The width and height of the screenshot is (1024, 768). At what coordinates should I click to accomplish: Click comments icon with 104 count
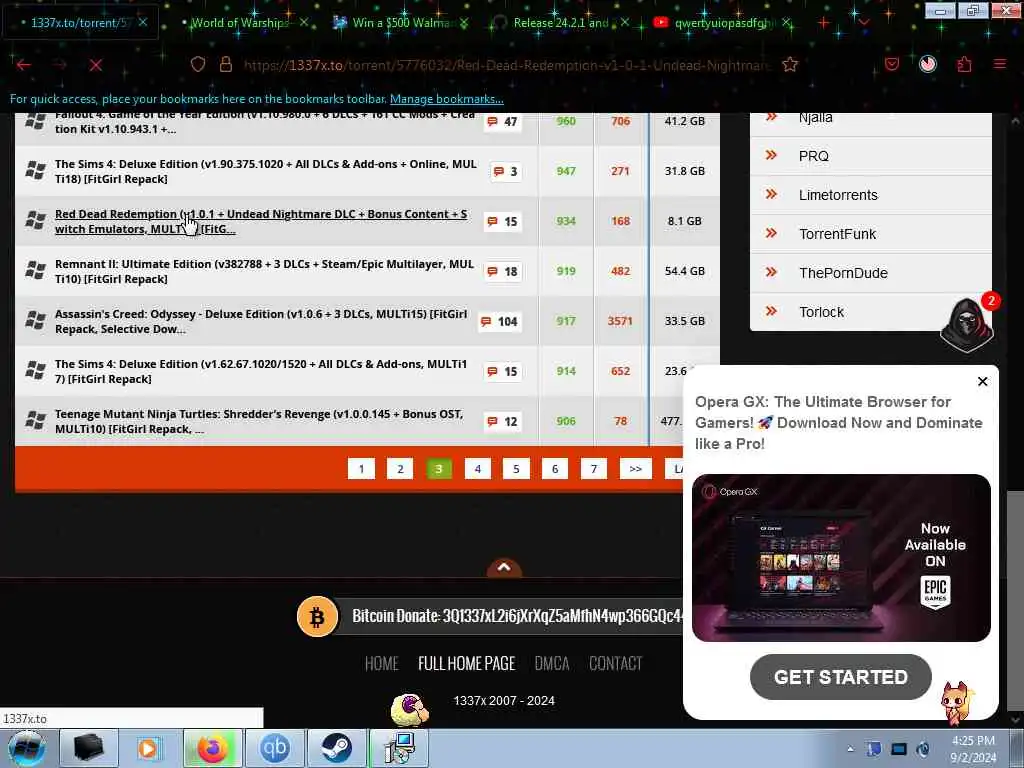click(500, 321)
